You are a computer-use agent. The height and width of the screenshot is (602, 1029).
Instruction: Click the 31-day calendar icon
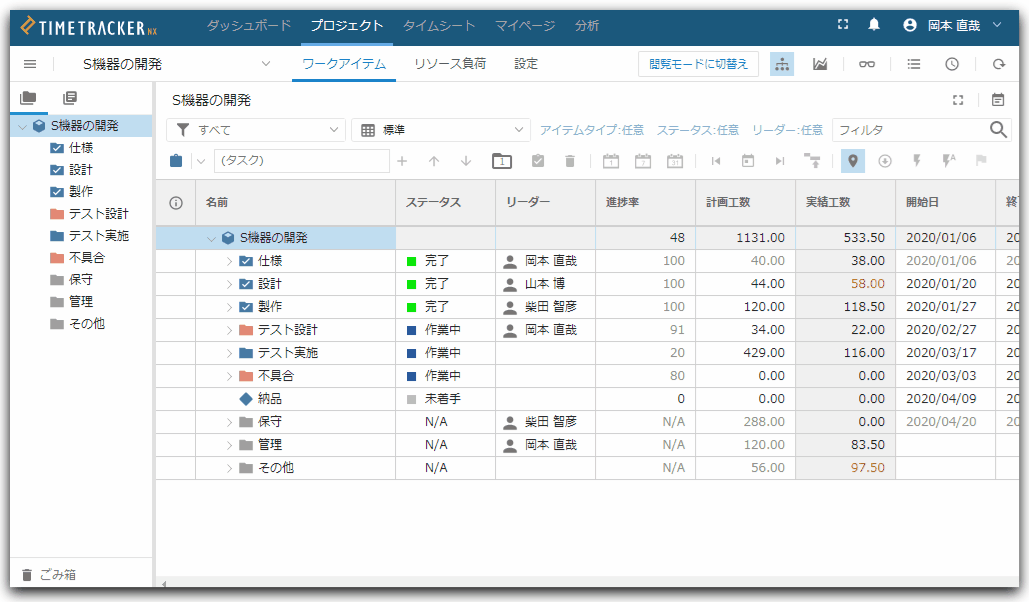pos(675,161)
